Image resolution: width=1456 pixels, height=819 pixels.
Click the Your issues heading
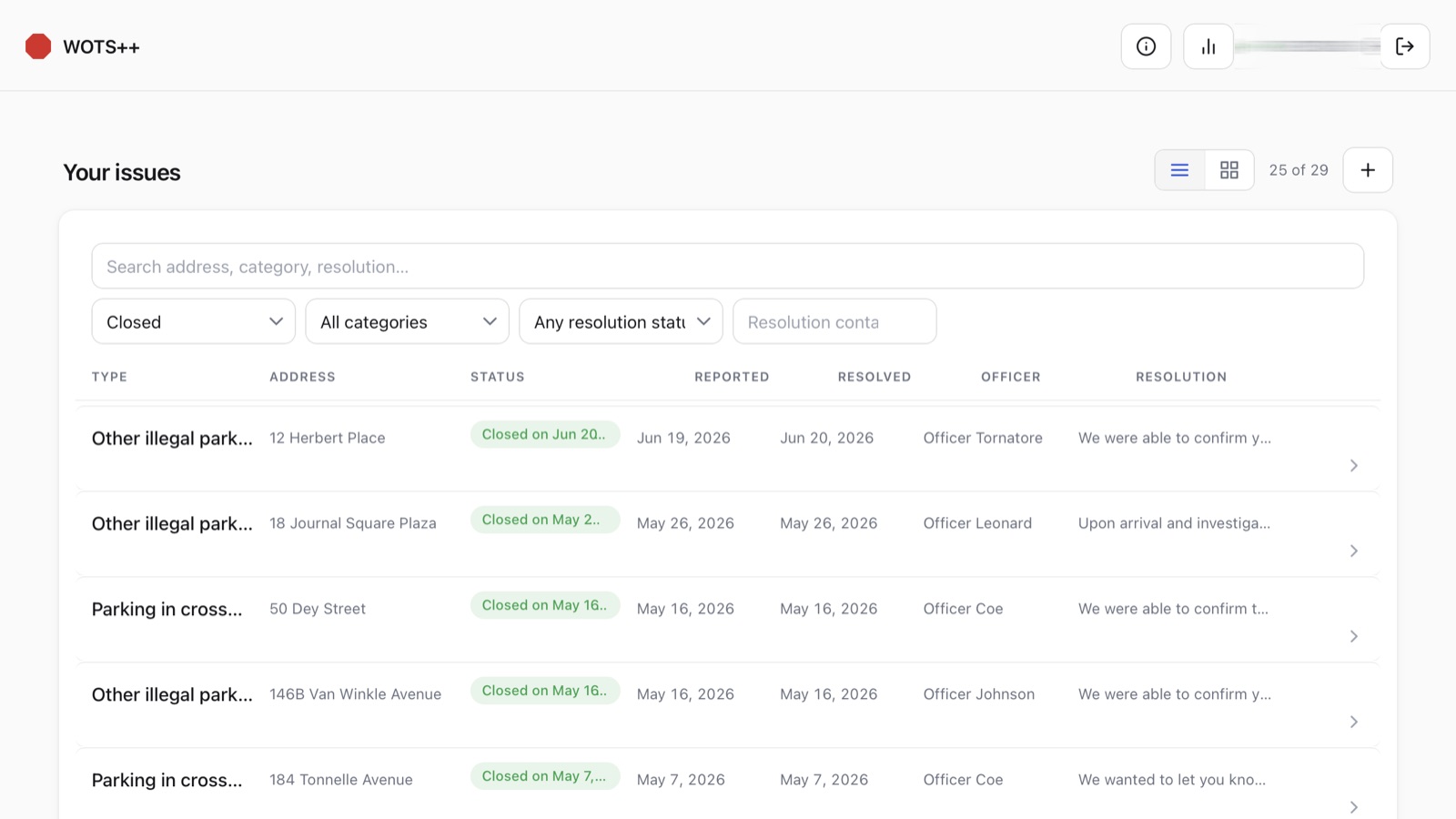click(x=122, y=173)
